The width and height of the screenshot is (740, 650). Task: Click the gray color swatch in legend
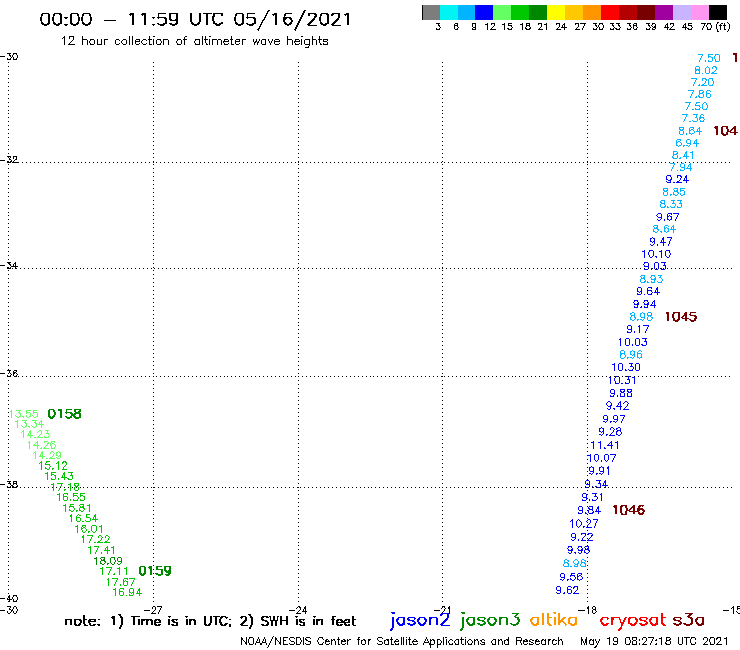[431, 12]
